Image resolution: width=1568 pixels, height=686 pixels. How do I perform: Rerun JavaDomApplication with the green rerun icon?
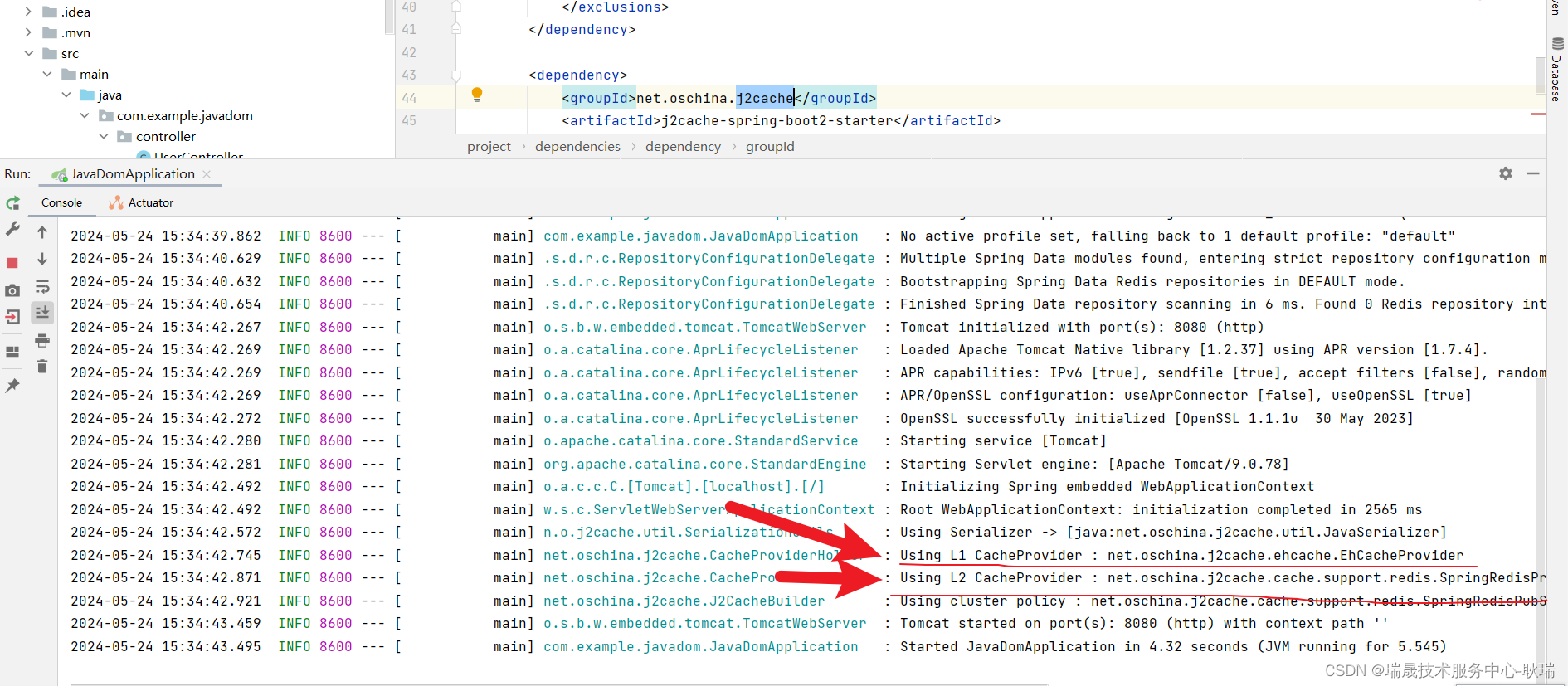pos(12,203)
